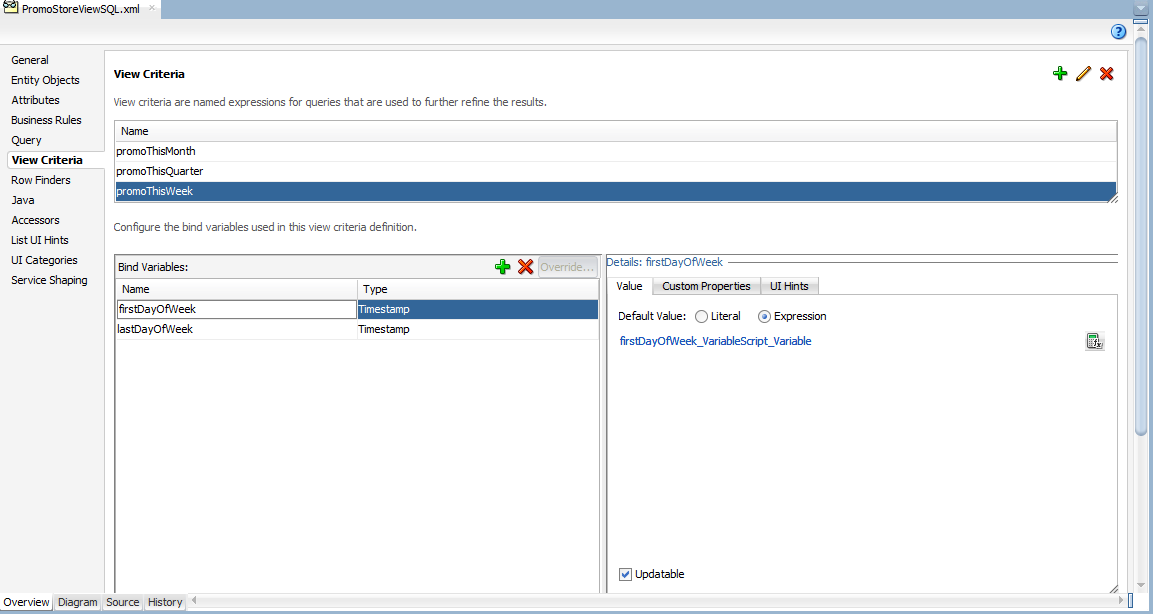1153x614 pixels.
Task: Open the UI Hints tab
Action: (789, 286)
